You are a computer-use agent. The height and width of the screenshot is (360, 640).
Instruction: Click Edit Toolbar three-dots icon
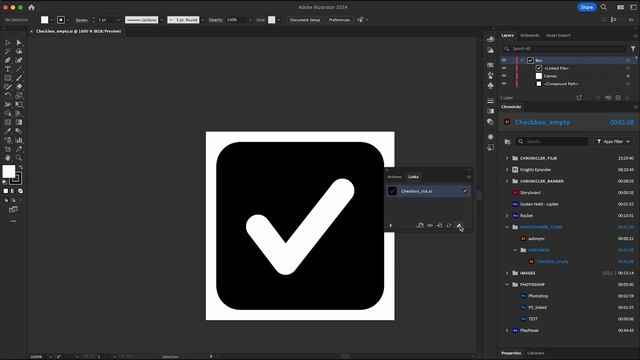click(x=13, y=221)
